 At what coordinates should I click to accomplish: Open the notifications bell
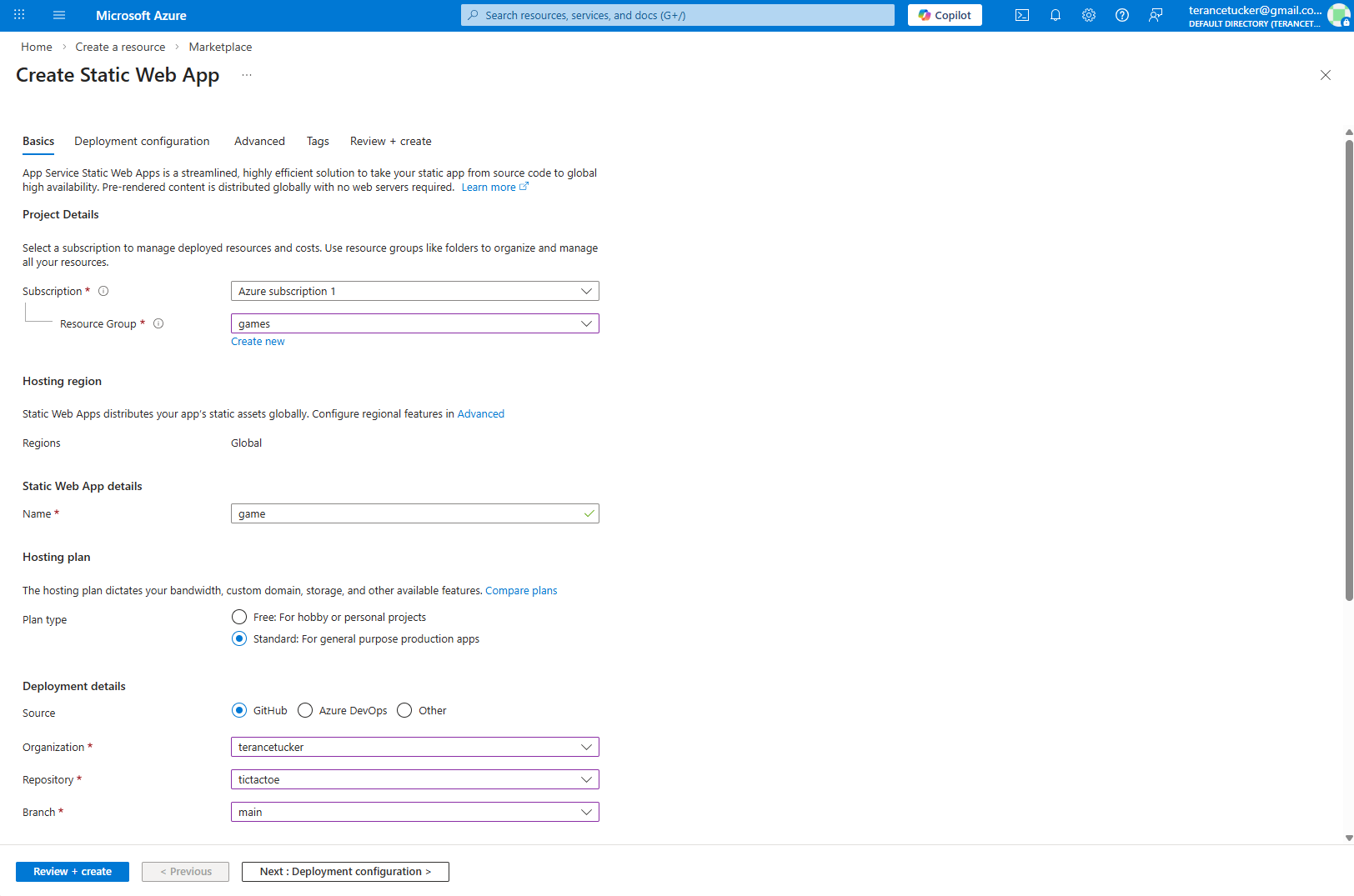tap(1056, 15)
